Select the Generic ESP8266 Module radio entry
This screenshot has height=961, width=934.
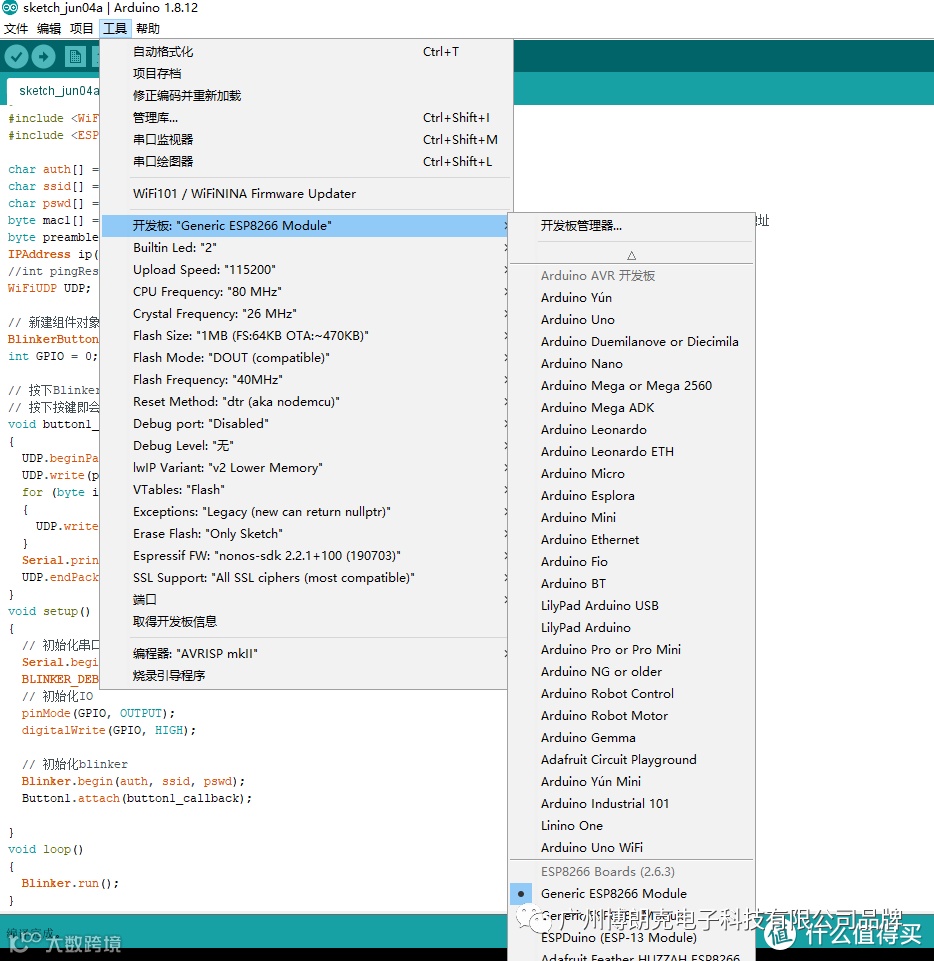631,894
